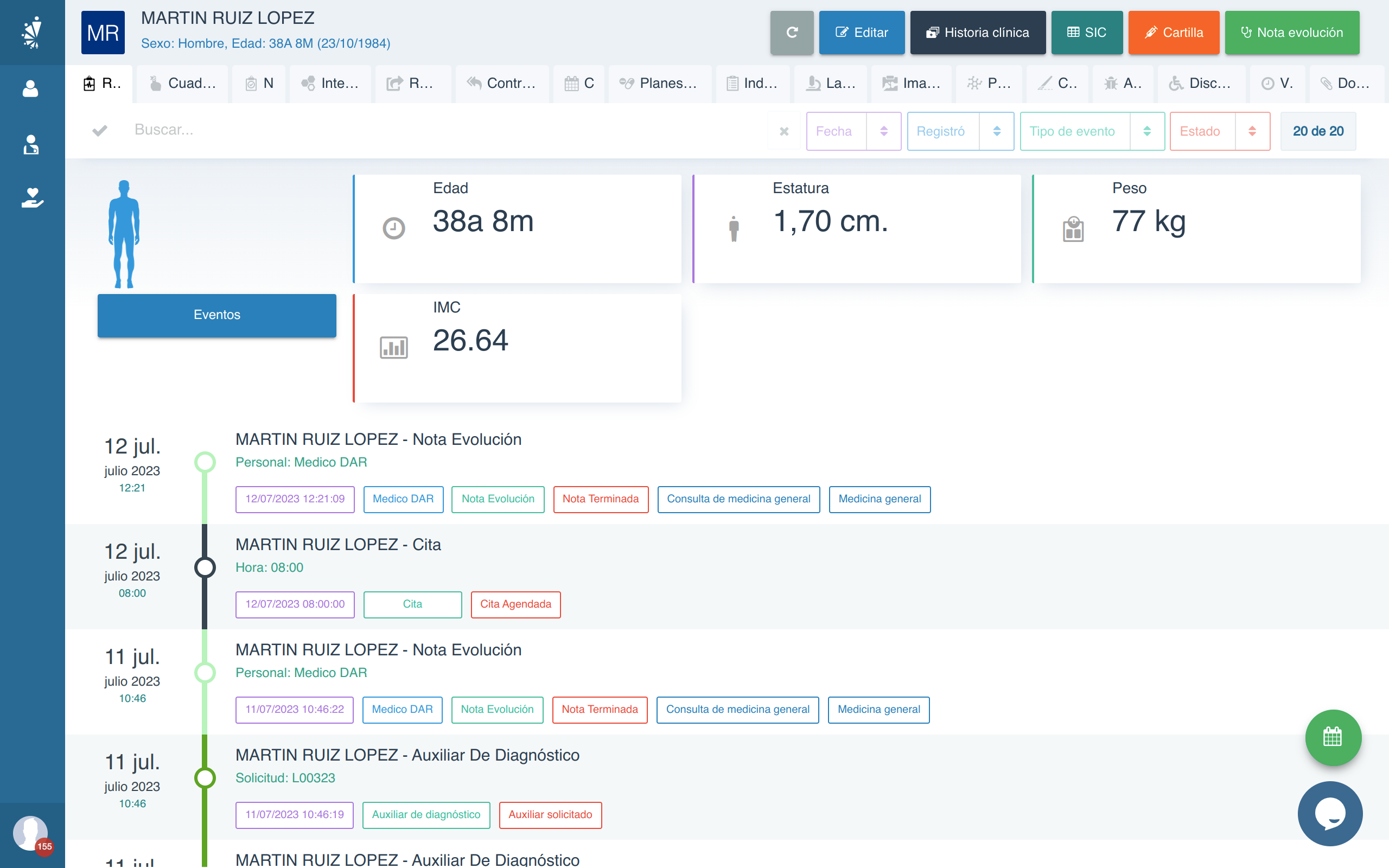The width and height of the screenshot is (1389, 868).
Task: Click timeline marker for 12 jul. 12:21
Action: coord(205,462)
